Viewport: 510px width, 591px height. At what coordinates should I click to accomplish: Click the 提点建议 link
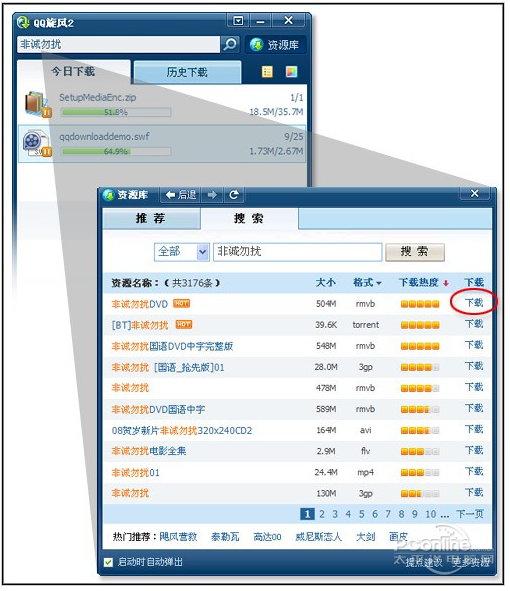pyautogui.click(x=424, y=563)
